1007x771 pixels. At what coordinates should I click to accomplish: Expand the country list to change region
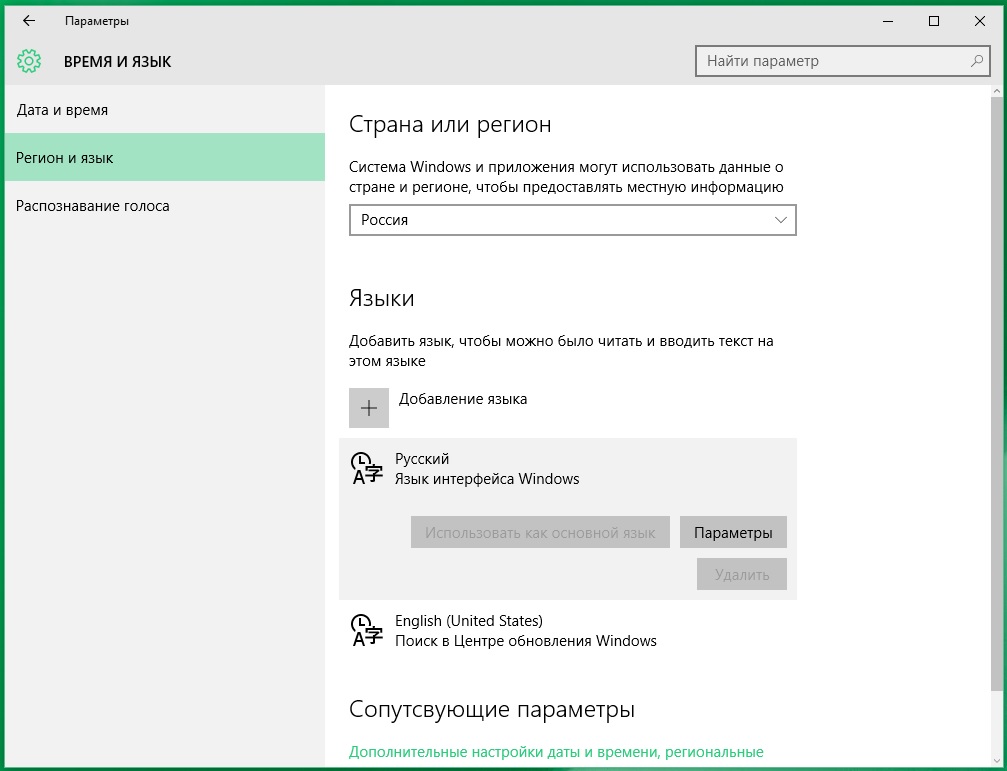pyautogui.click(x=572, y=220)
